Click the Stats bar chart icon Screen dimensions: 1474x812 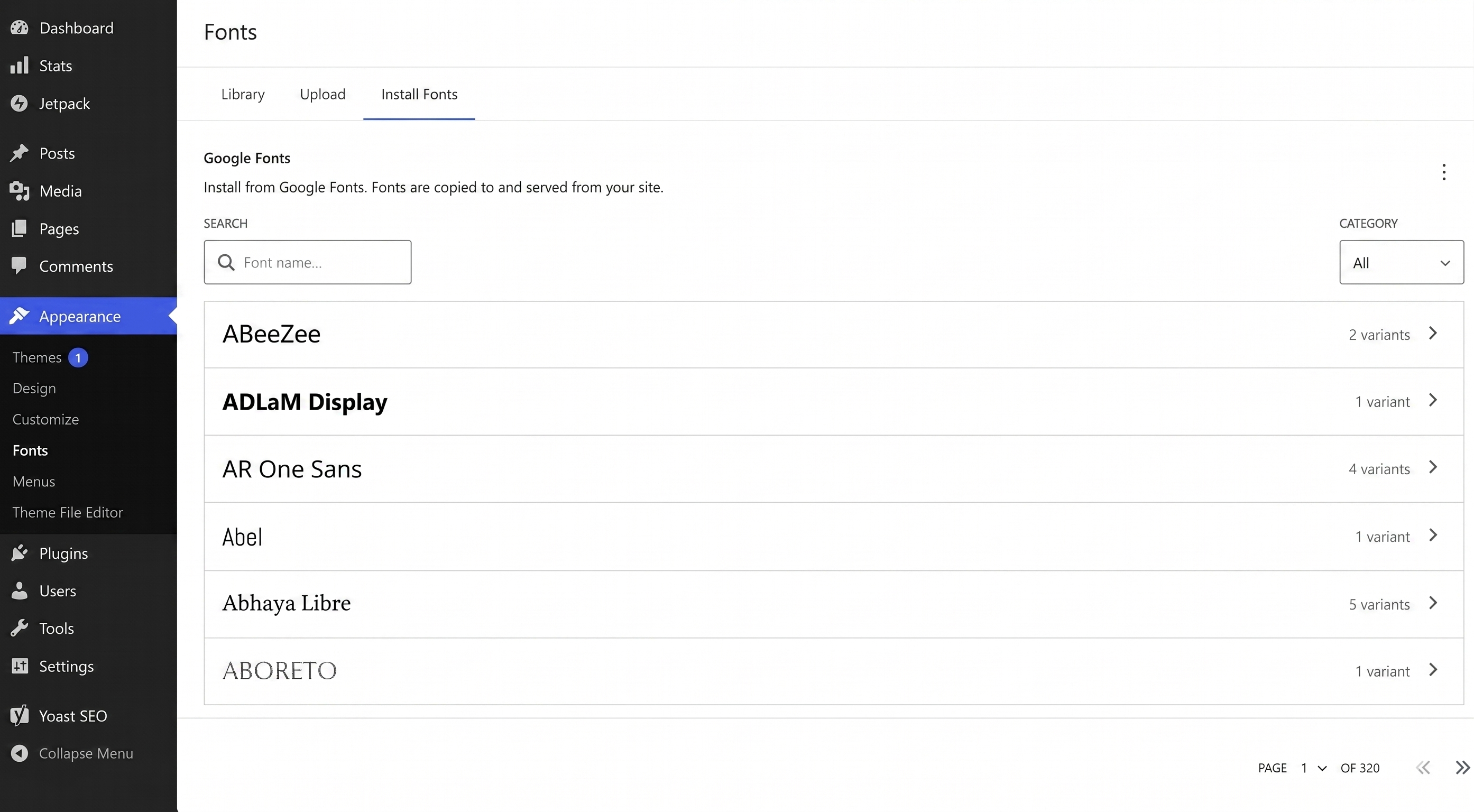pyautogui.click(x=20, y=65)
